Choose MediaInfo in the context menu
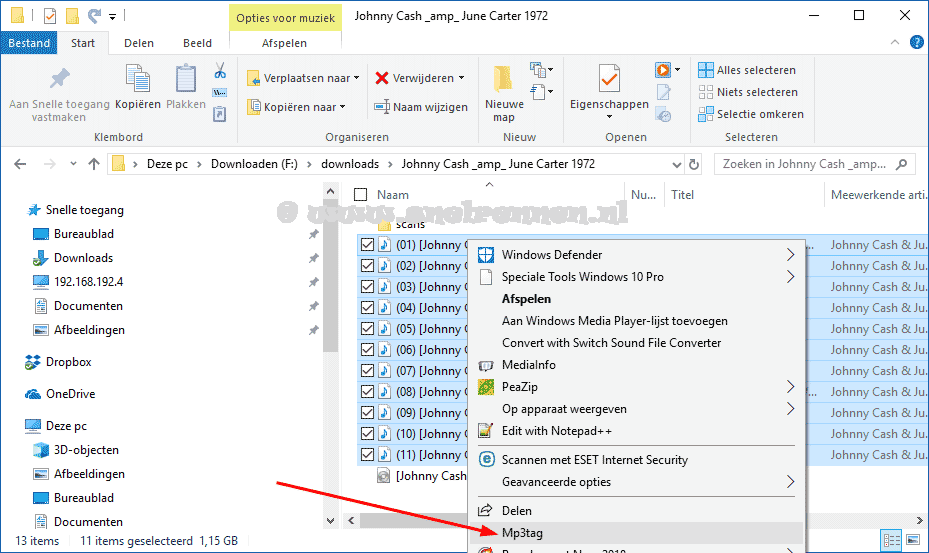 [x=636, y=365]
